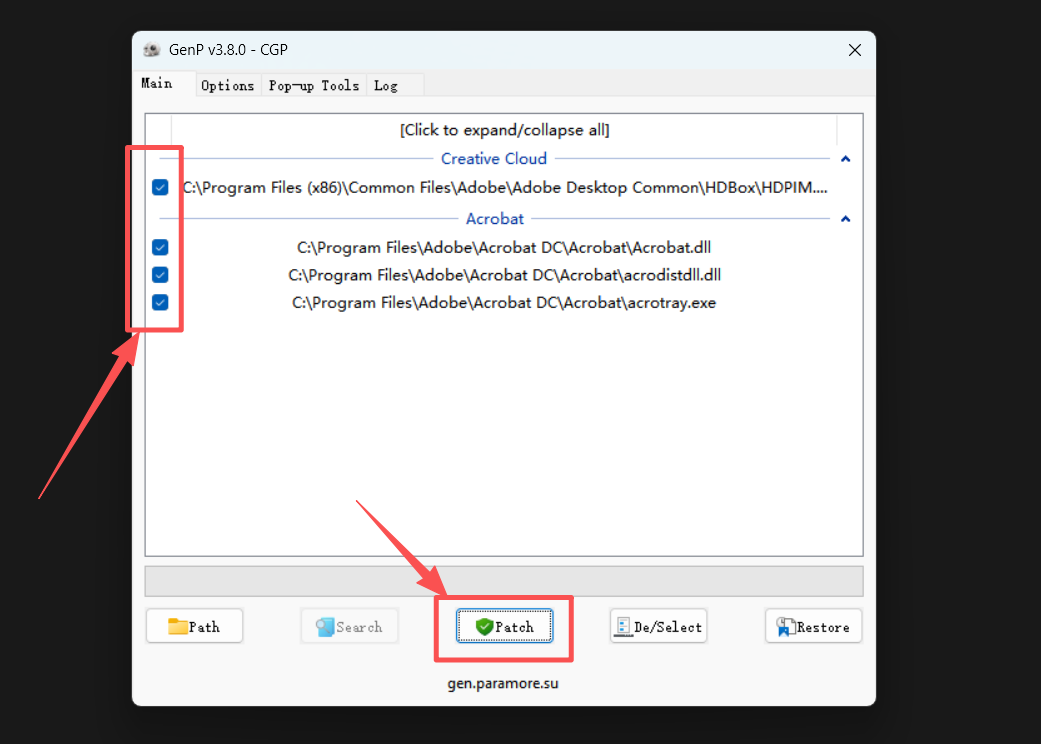Viewport: 1041px width, 744px height.
Task: Click the restore icon on Restore button
Action: point(785,627)
